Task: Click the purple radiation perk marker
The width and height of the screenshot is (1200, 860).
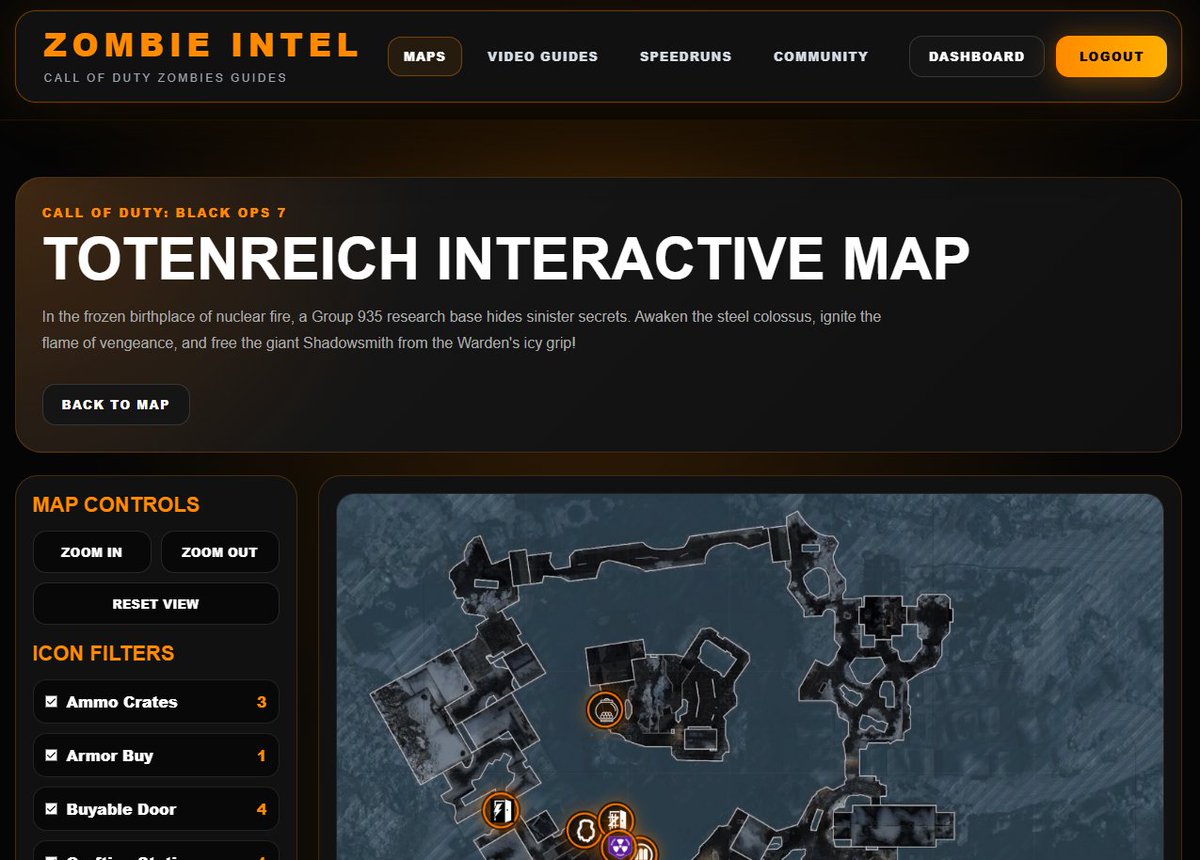Action: pos(620,847)
